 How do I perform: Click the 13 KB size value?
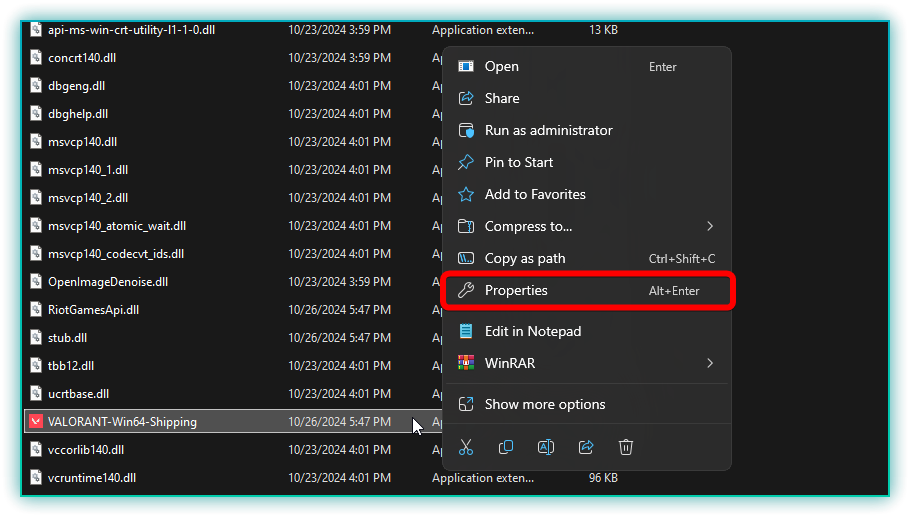(604, 30)
